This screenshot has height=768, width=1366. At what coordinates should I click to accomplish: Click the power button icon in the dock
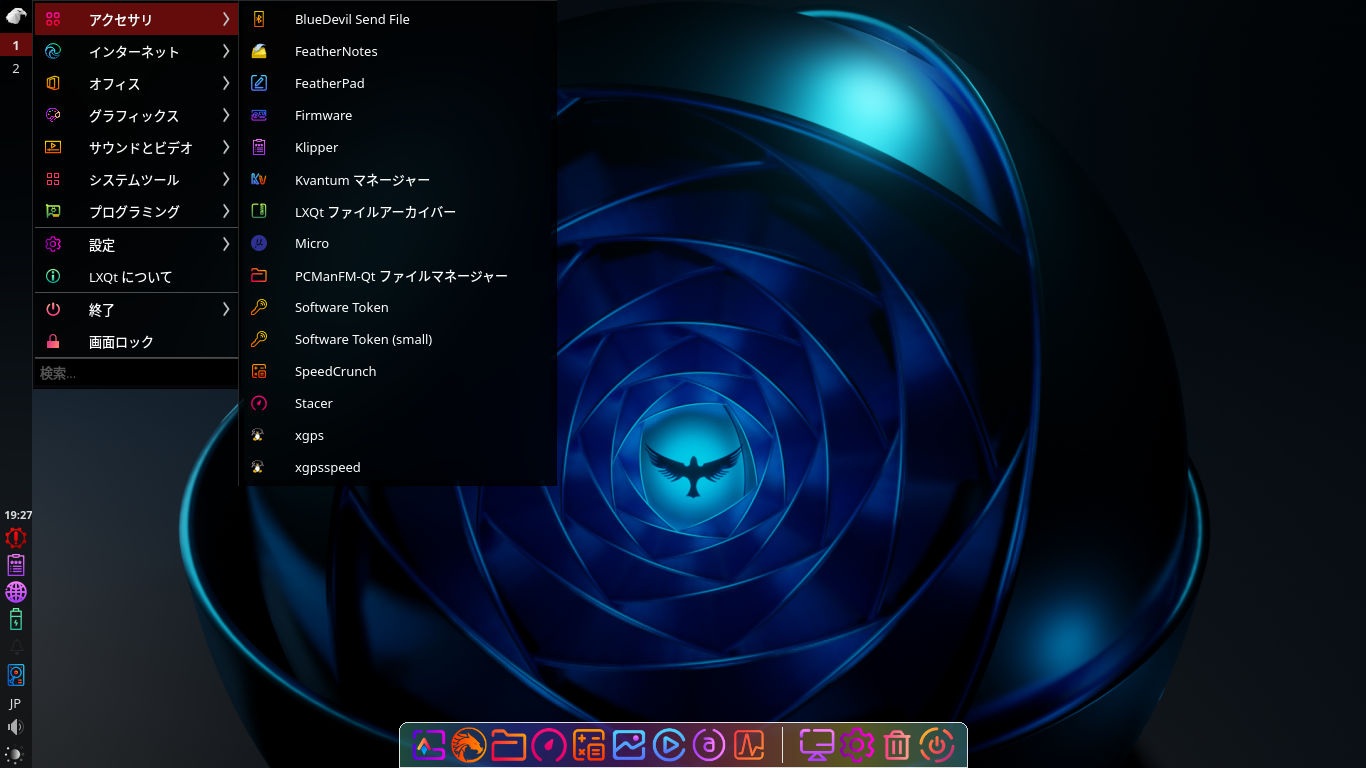(x=937, y=745)
